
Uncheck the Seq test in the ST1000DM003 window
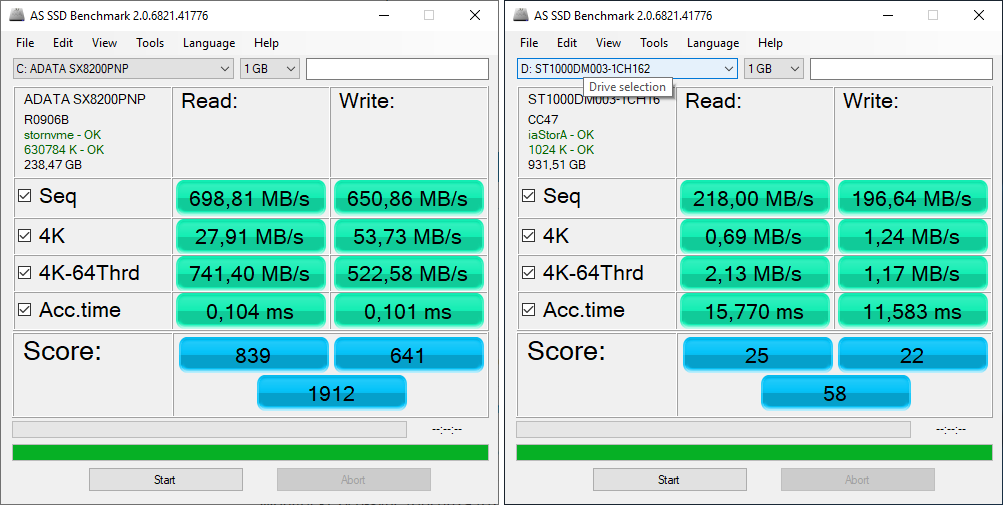click(528, 196)
